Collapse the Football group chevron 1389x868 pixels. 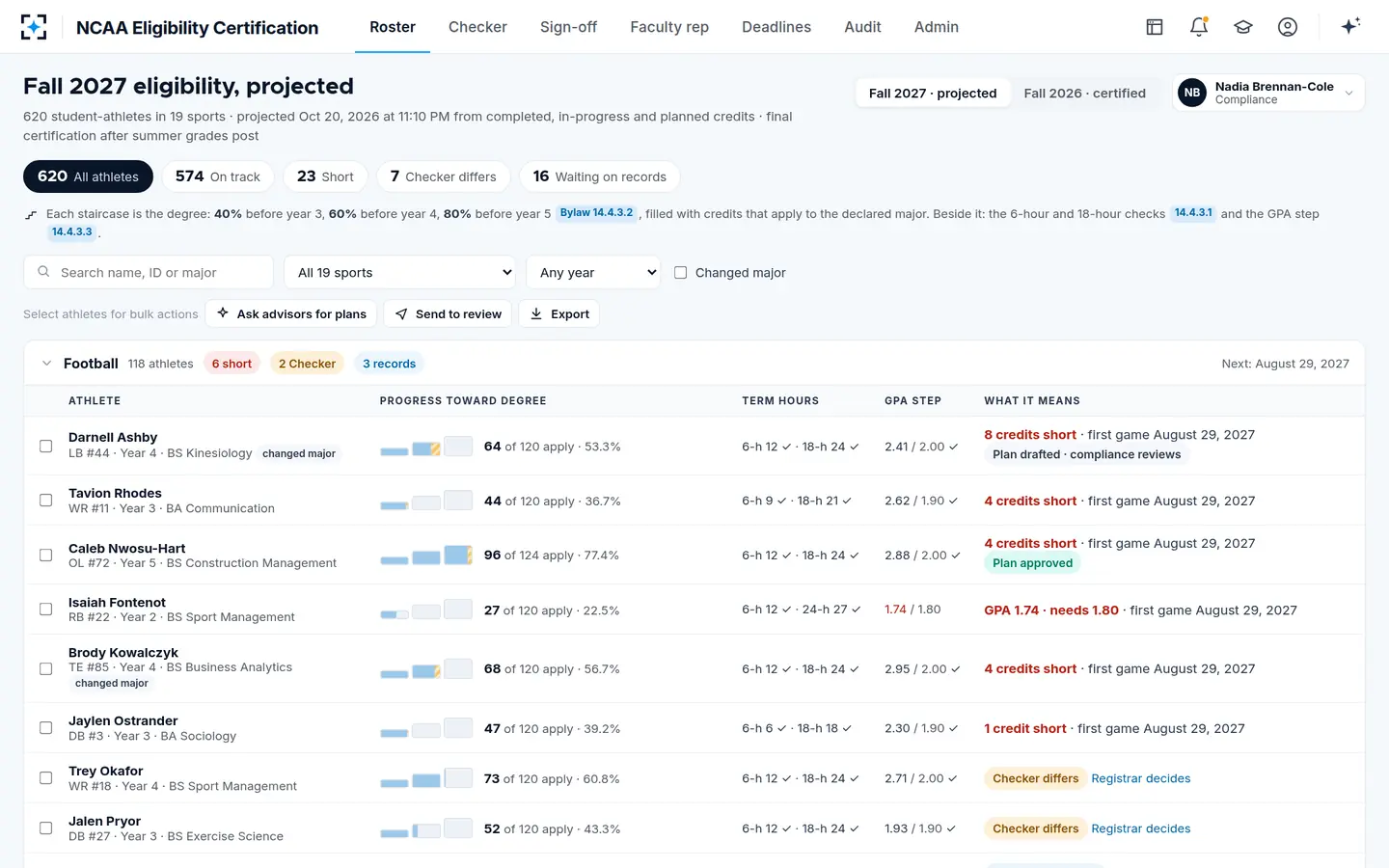tap(46, 364)
